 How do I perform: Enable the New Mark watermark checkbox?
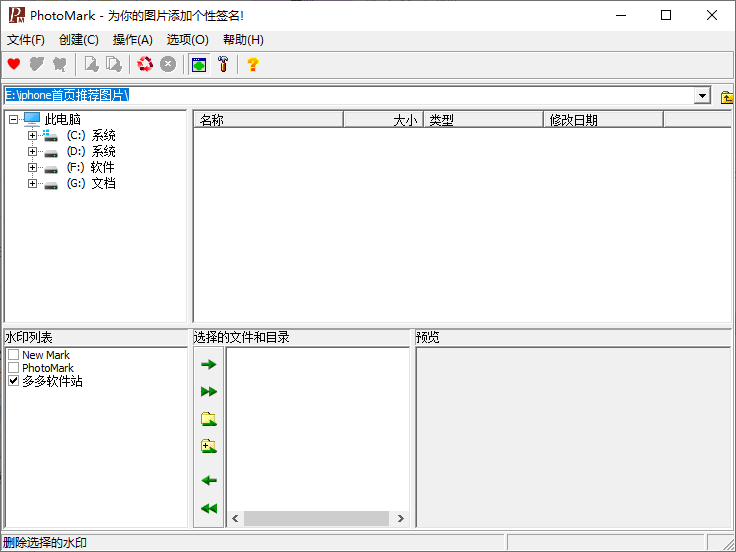13,355
